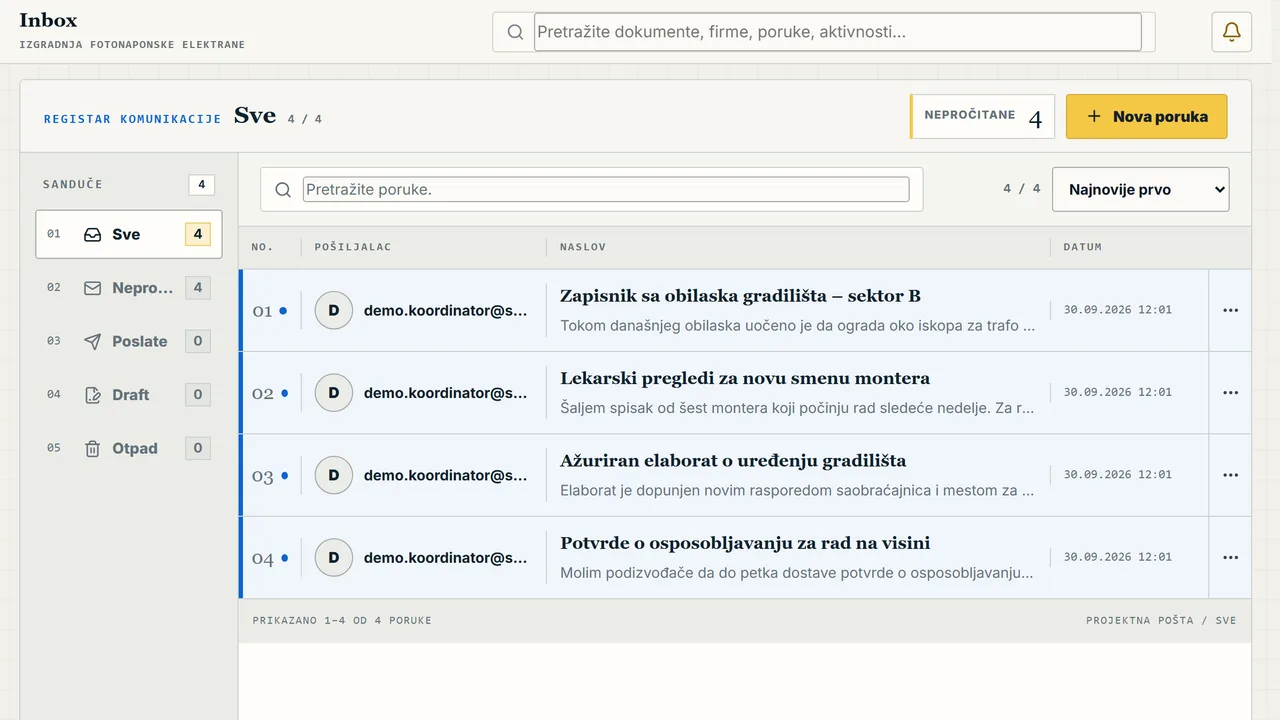This screenshot has width=1280, height=720.
Task: Open more options for Potvrde o osposobljavanju message
Action: (1230, 558)
